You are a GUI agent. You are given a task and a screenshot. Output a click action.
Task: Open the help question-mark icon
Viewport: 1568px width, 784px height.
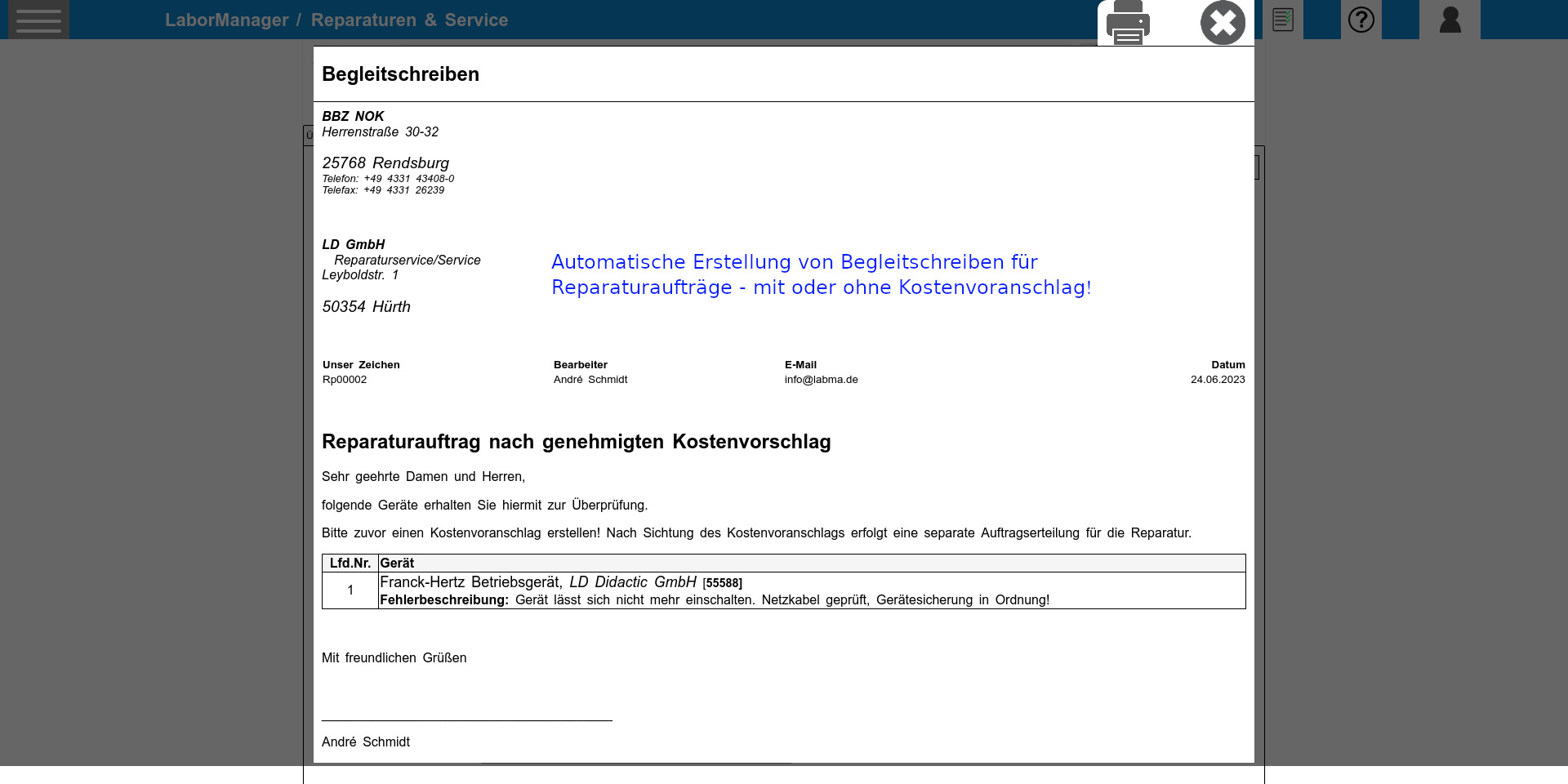(1361, 20)
